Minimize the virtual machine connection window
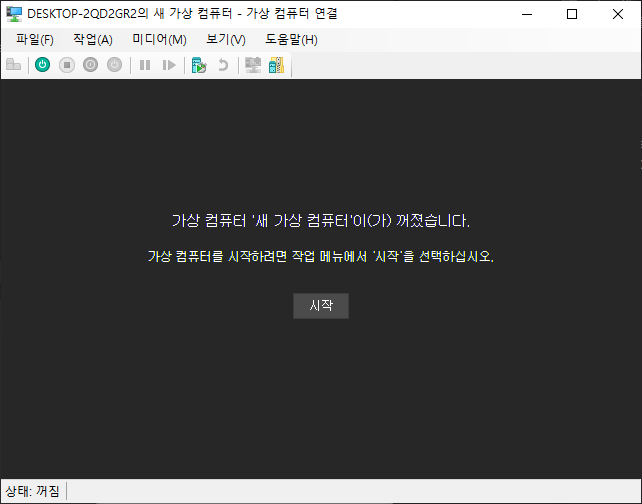Image resolution: width=642 pixels, height=504 pixels. click(x=527, y=14)
